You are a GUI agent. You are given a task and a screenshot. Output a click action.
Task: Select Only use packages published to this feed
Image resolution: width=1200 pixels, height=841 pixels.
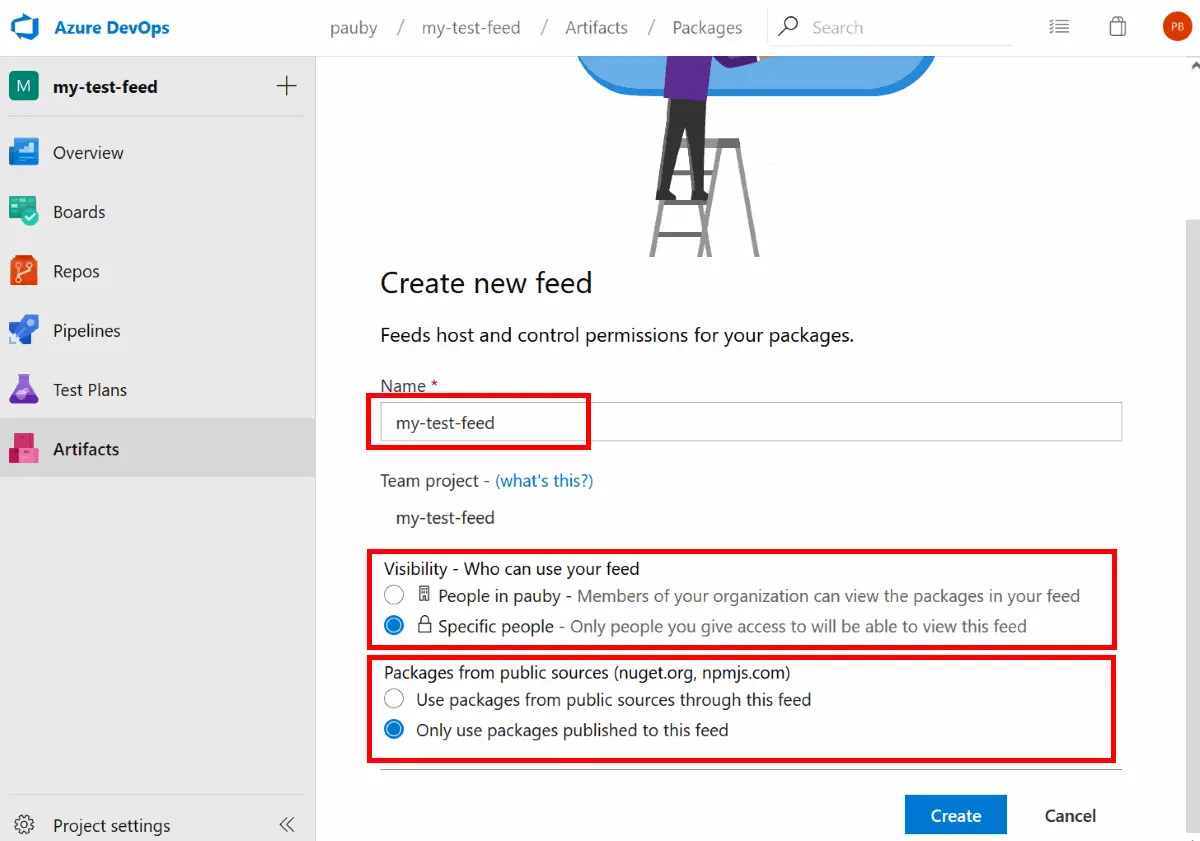[x=394, y=729]
